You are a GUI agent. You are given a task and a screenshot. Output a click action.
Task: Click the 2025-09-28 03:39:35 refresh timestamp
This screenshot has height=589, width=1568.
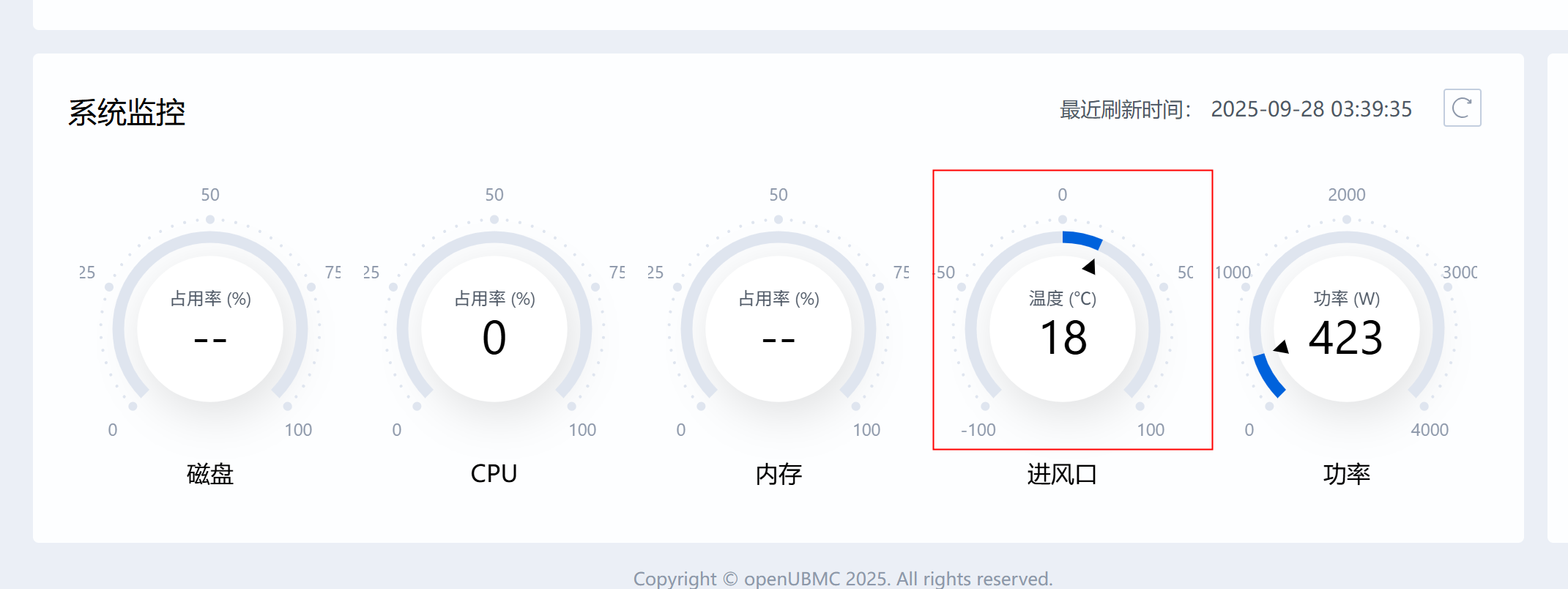coord(1311,109)
